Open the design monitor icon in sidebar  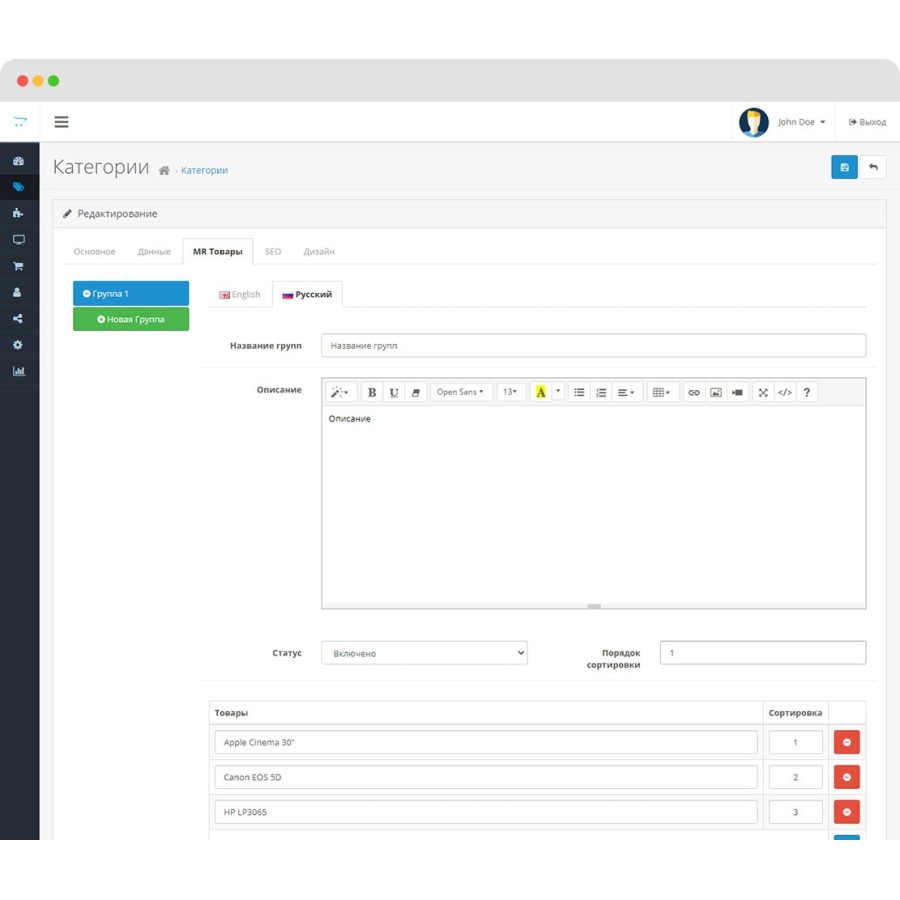tap(18, 239)
